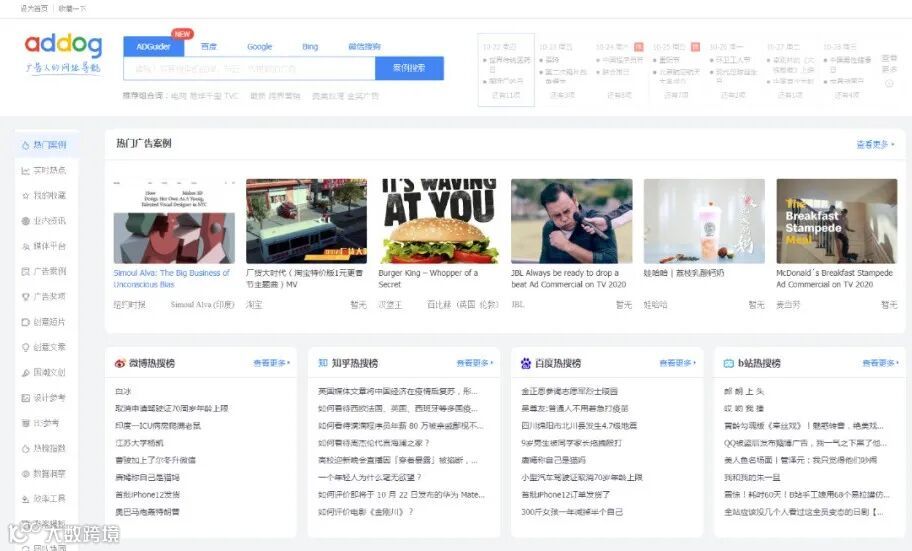
Task: Expand 查看更多 for 热门广告案例
Action: 875,144
